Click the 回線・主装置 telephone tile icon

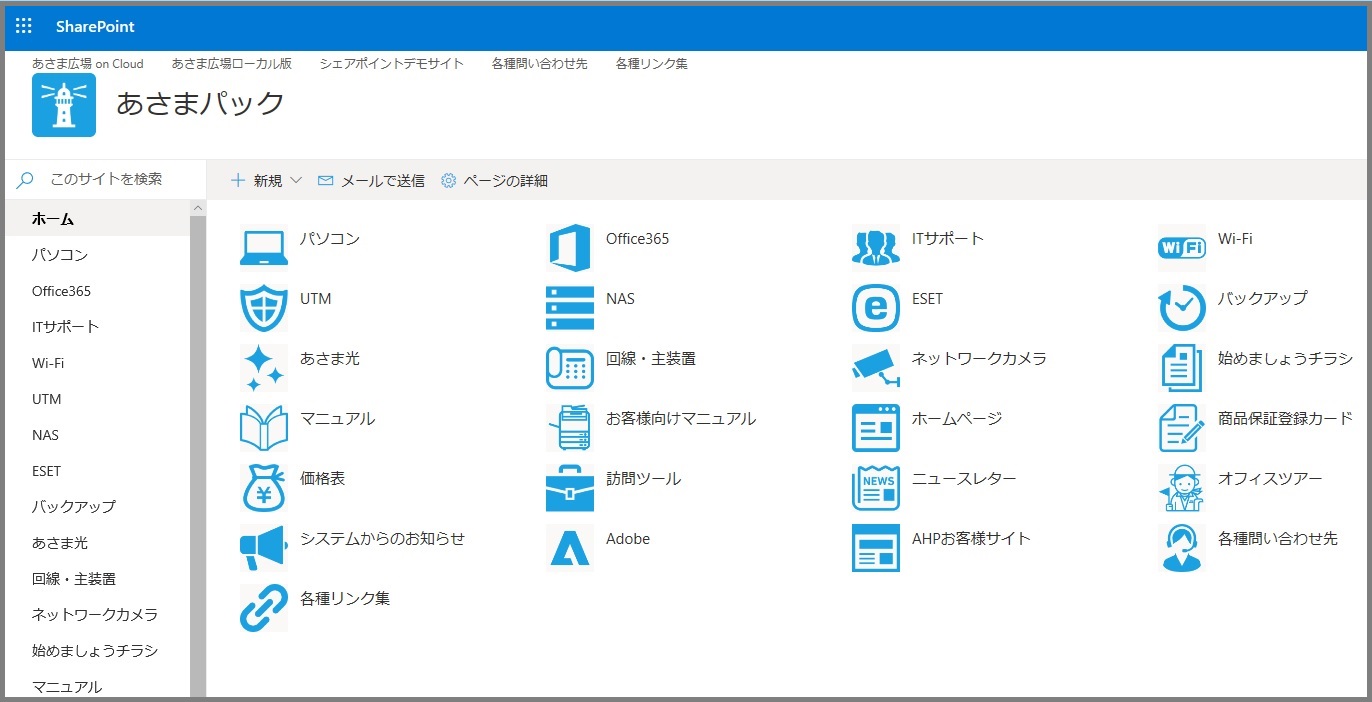pos(570,368)
